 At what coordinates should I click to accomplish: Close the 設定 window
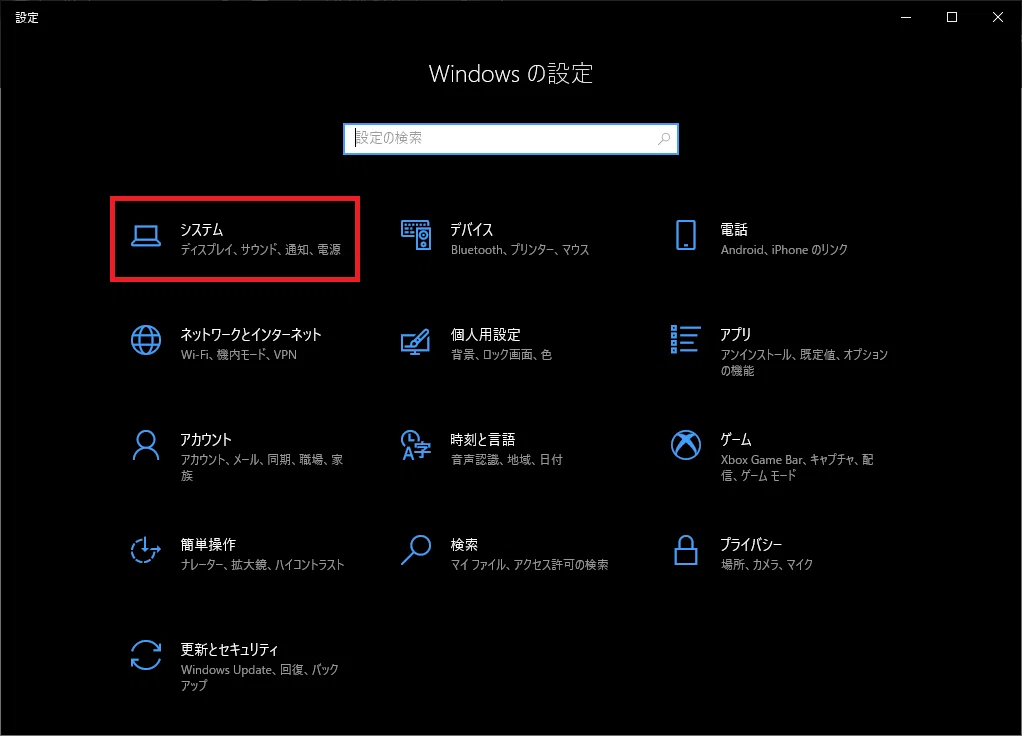(998, 18)
